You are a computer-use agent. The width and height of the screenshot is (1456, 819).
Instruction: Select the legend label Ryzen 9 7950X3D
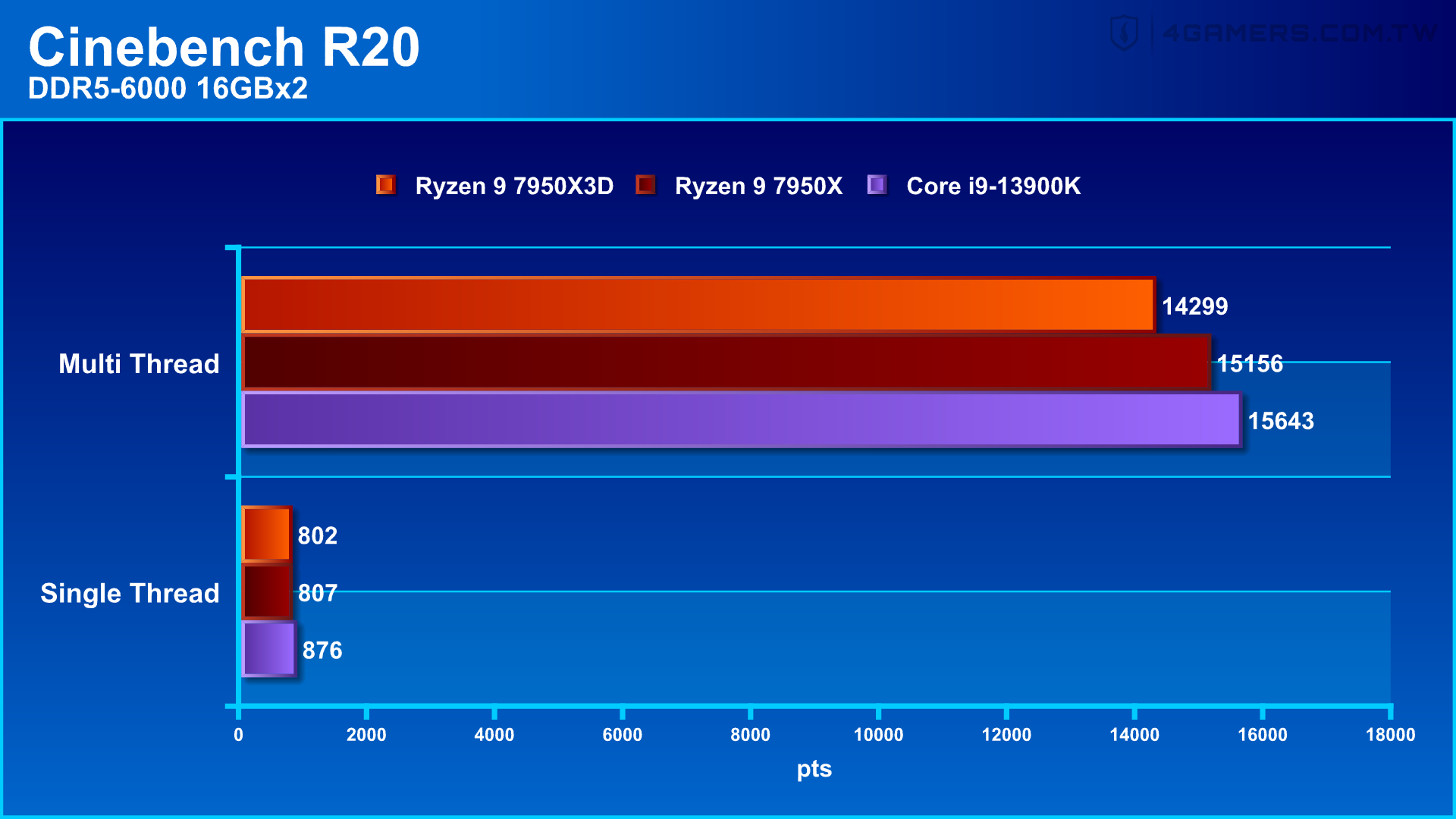(514, 186)
